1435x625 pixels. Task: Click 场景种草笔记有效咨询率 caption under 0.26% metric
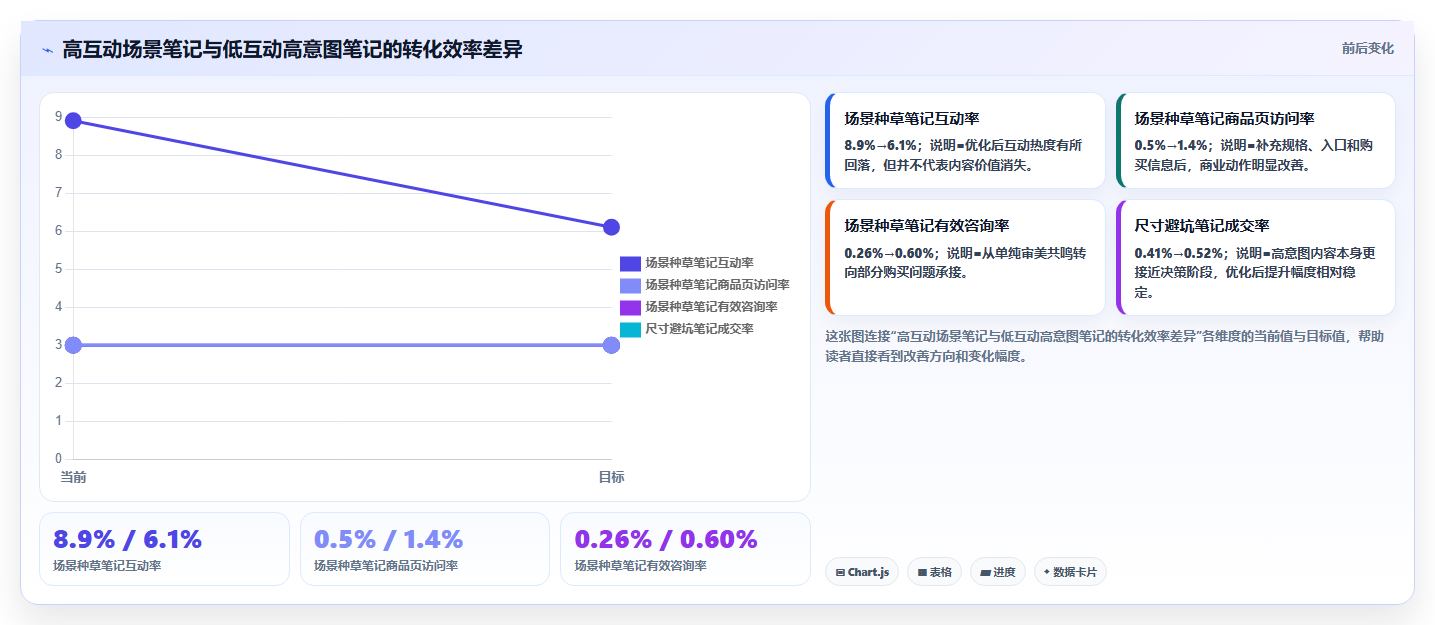[640, 566]
